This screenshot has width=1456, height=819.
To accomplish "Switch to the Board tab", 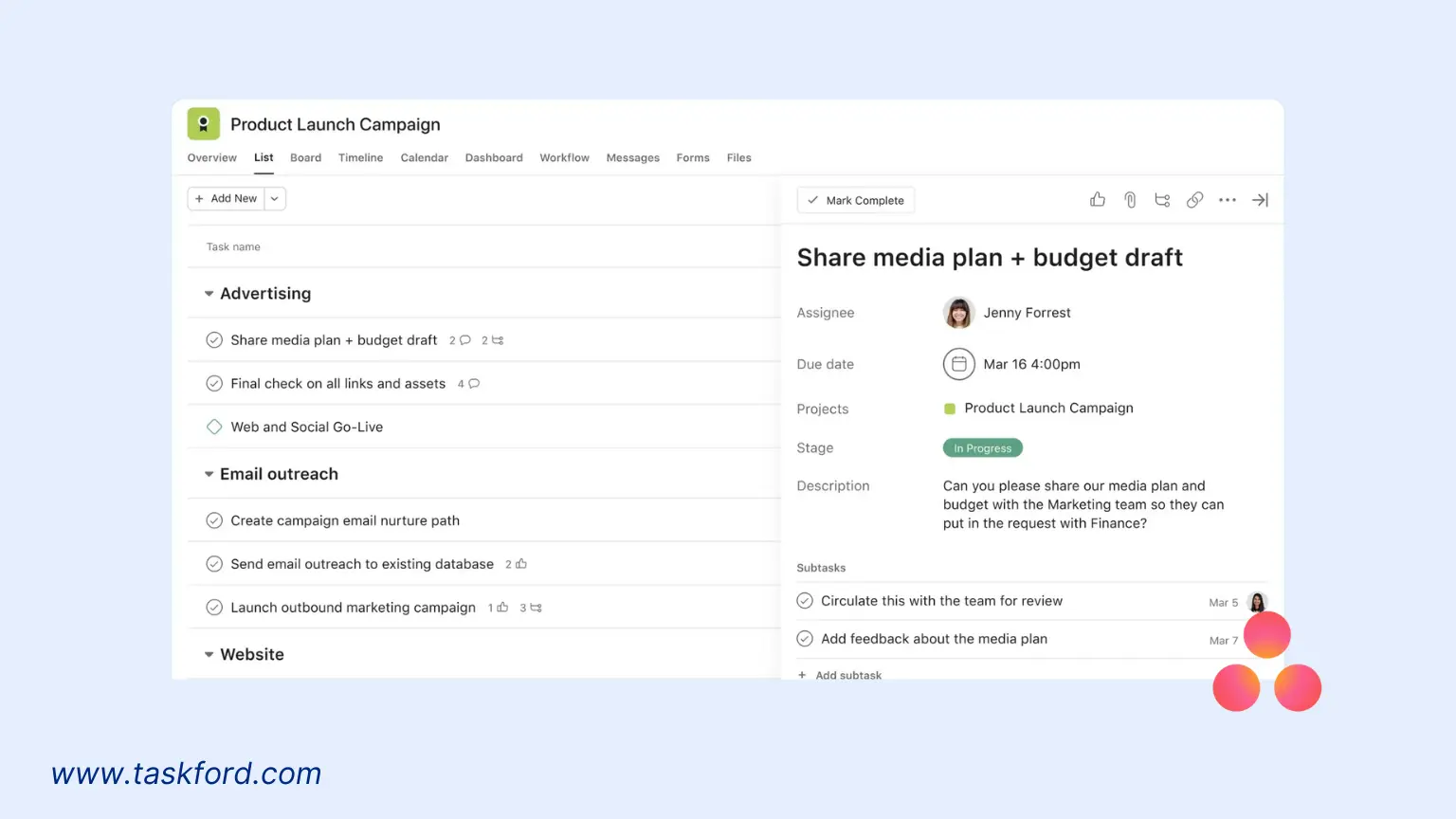I will [x=305, y=158].
